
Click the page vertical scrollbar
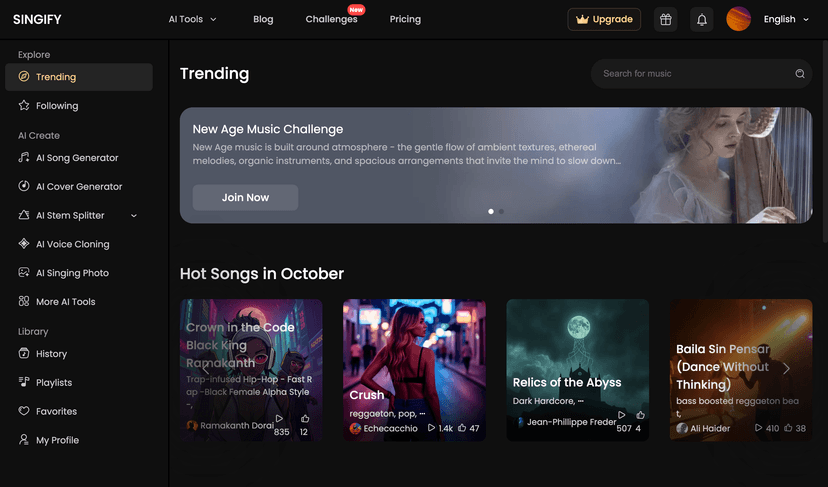coord(825,143)
